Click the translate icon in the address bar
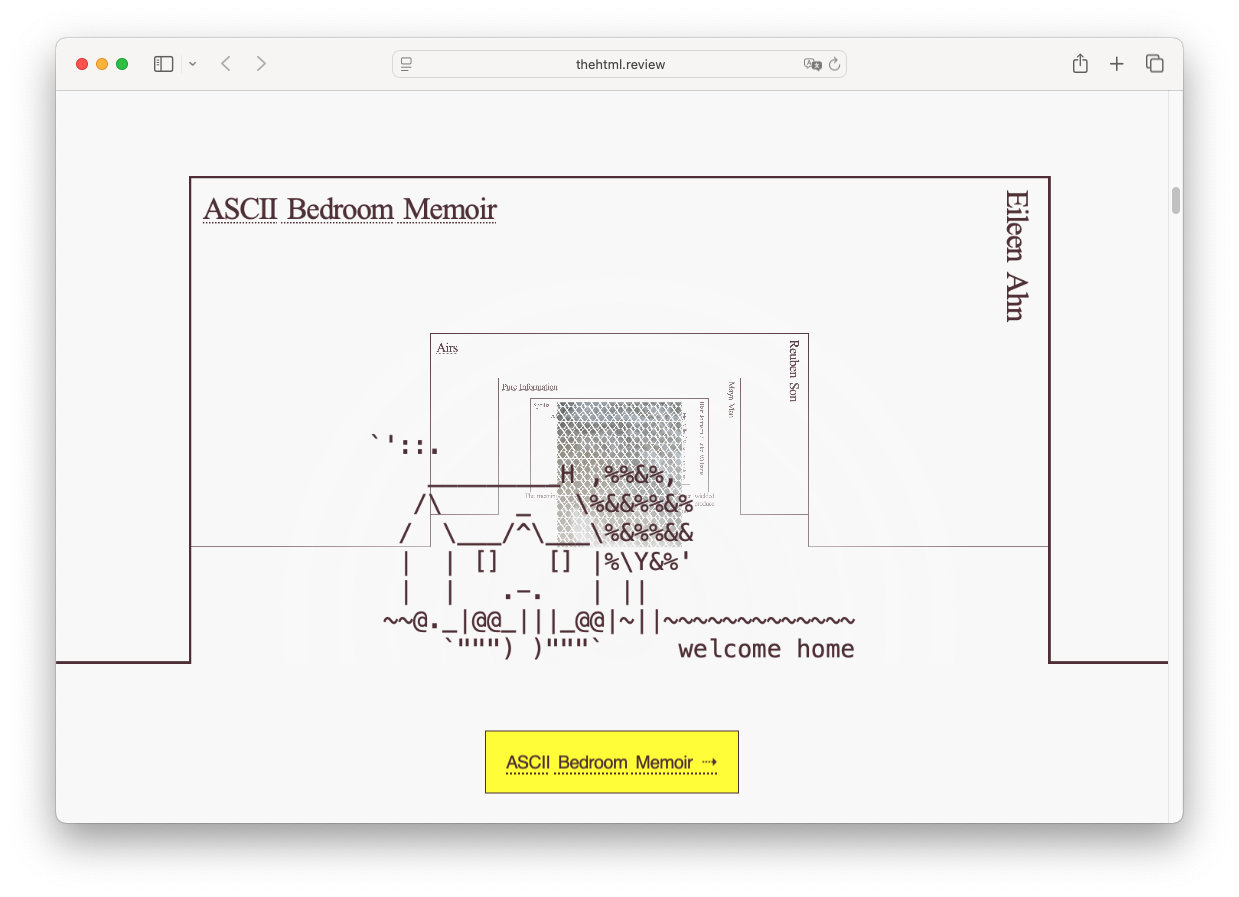The height and width of the screenshot is (897, 1239). click(812, 64)
